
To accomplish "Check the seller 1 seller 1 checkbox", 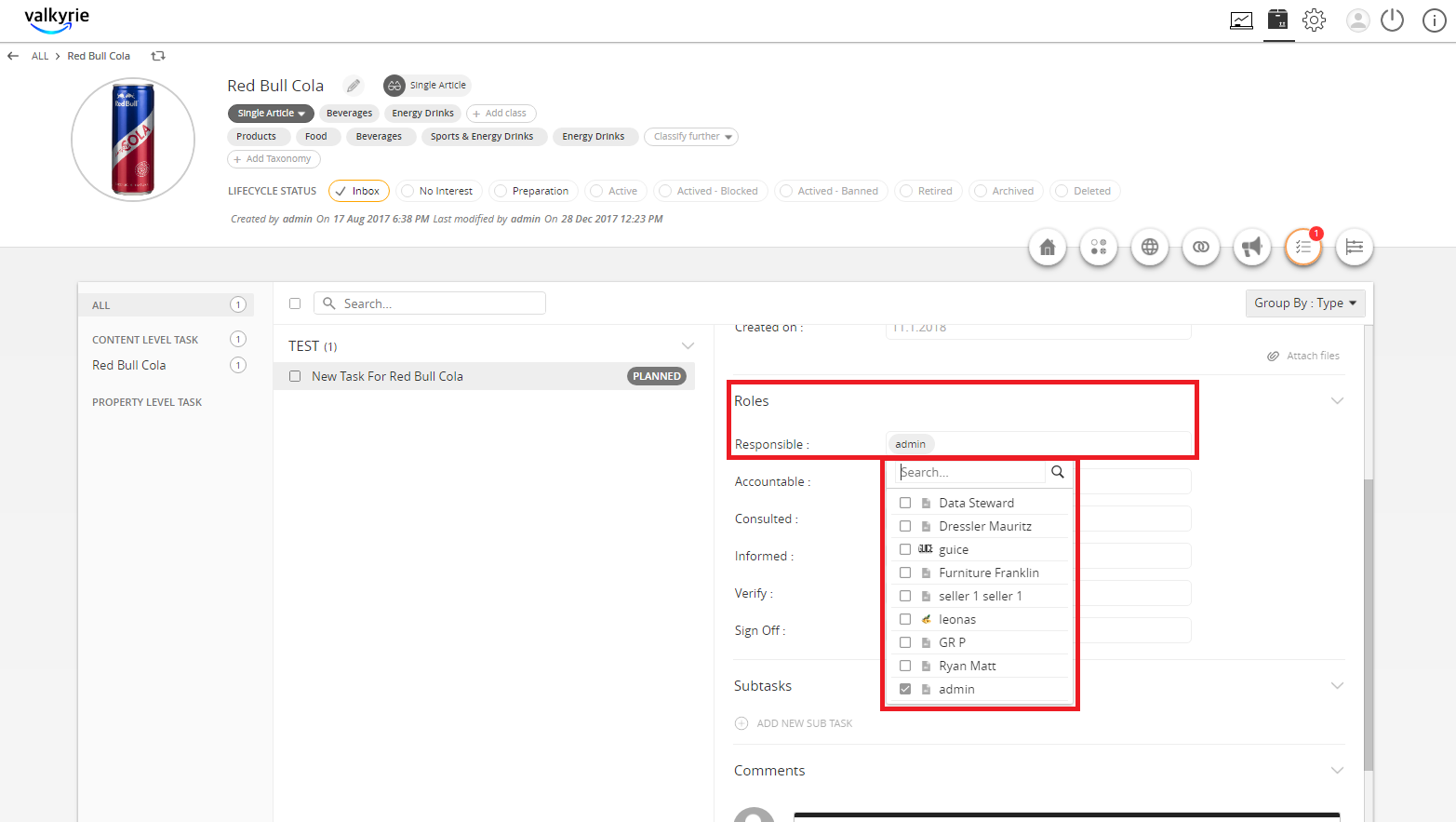I will [x=905, y=596].
